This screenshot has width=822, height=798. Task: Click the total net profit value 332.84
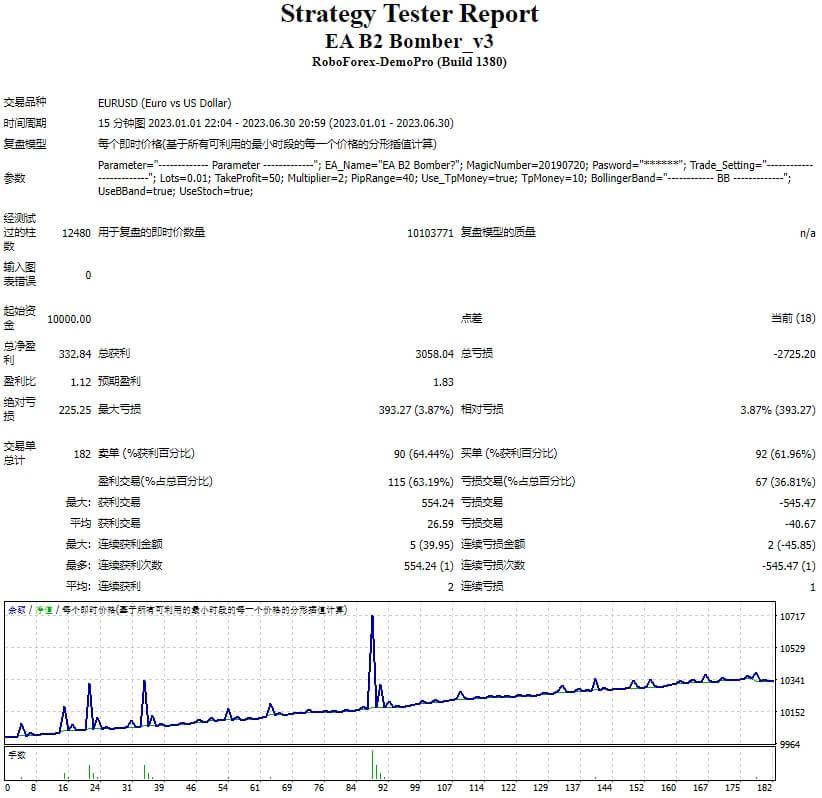coord(75,354)
